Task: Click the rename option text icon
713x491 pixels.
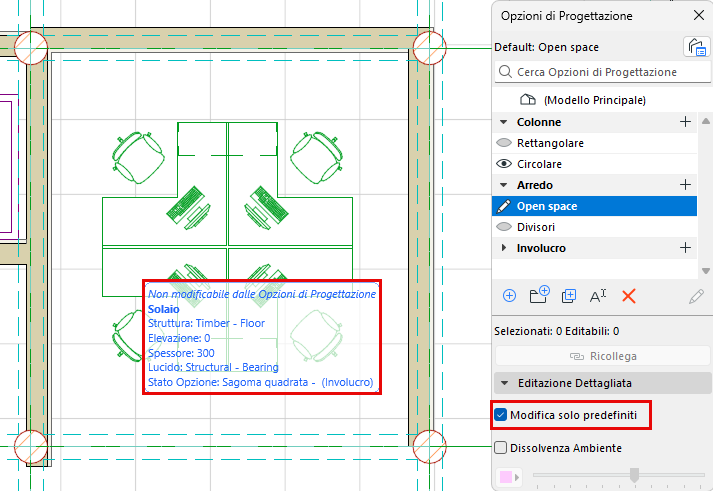Action: coord(598,296)
